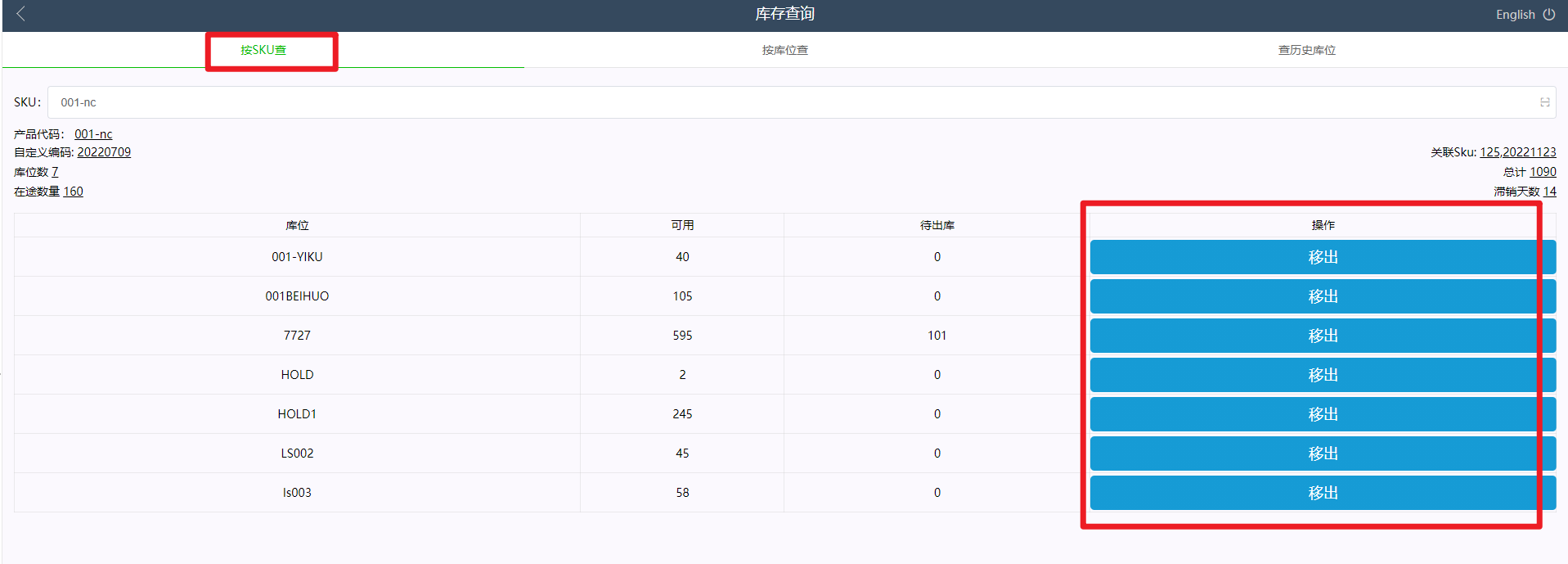1568x564 pixels.
Task: Click 移出 for location HOLD1
Action: tap(1323, 414)
